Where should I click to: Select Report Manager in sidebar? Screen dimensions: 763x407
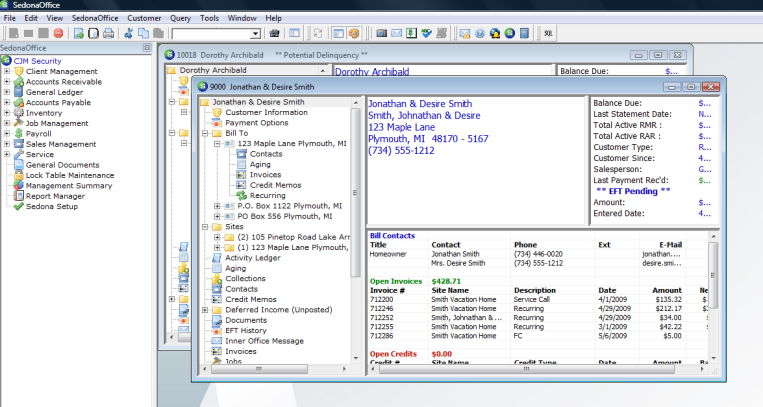(x=55, y=196)
